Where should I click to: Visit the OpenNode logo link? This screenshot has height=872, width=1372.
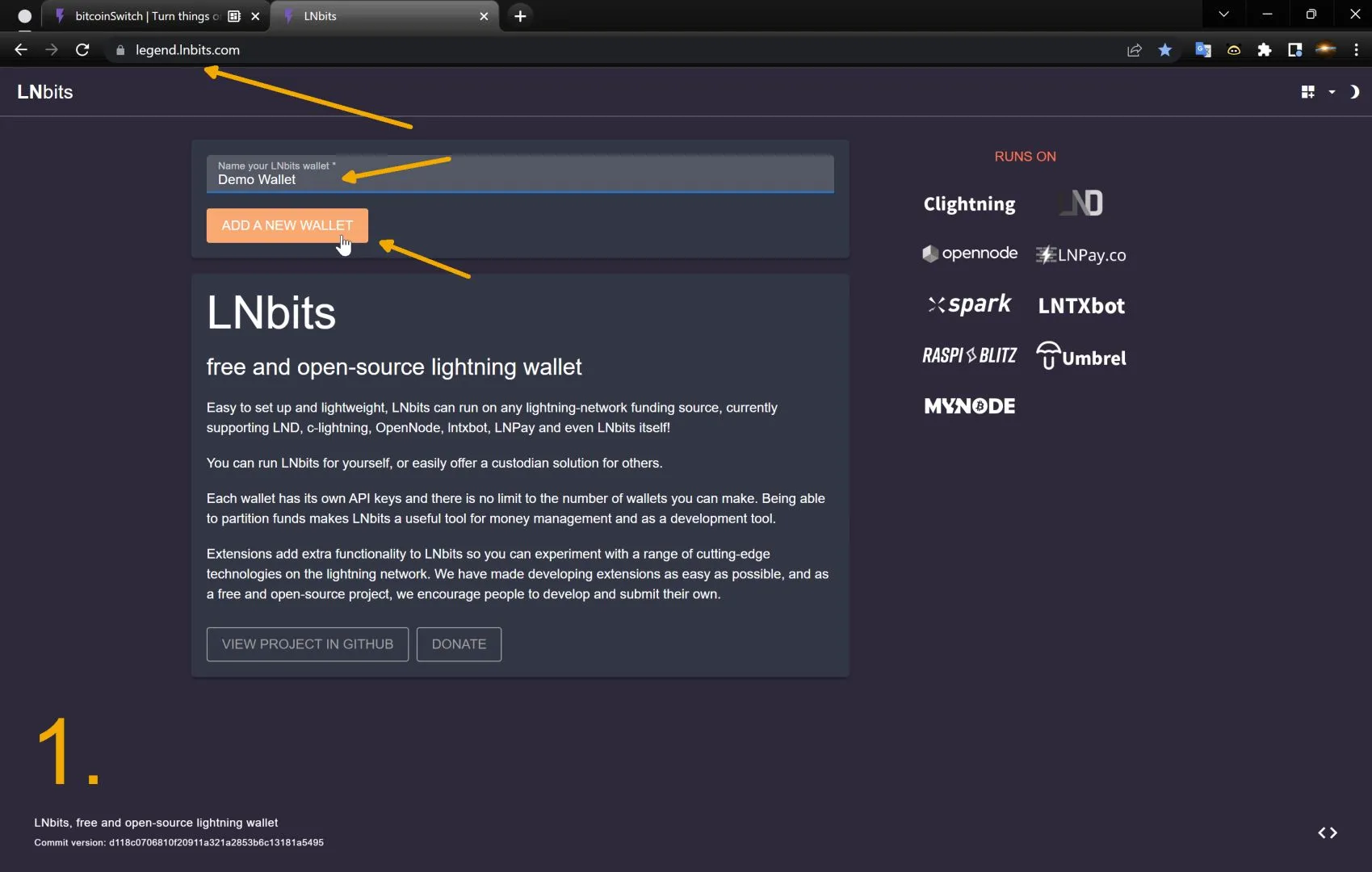pos(969,254)
